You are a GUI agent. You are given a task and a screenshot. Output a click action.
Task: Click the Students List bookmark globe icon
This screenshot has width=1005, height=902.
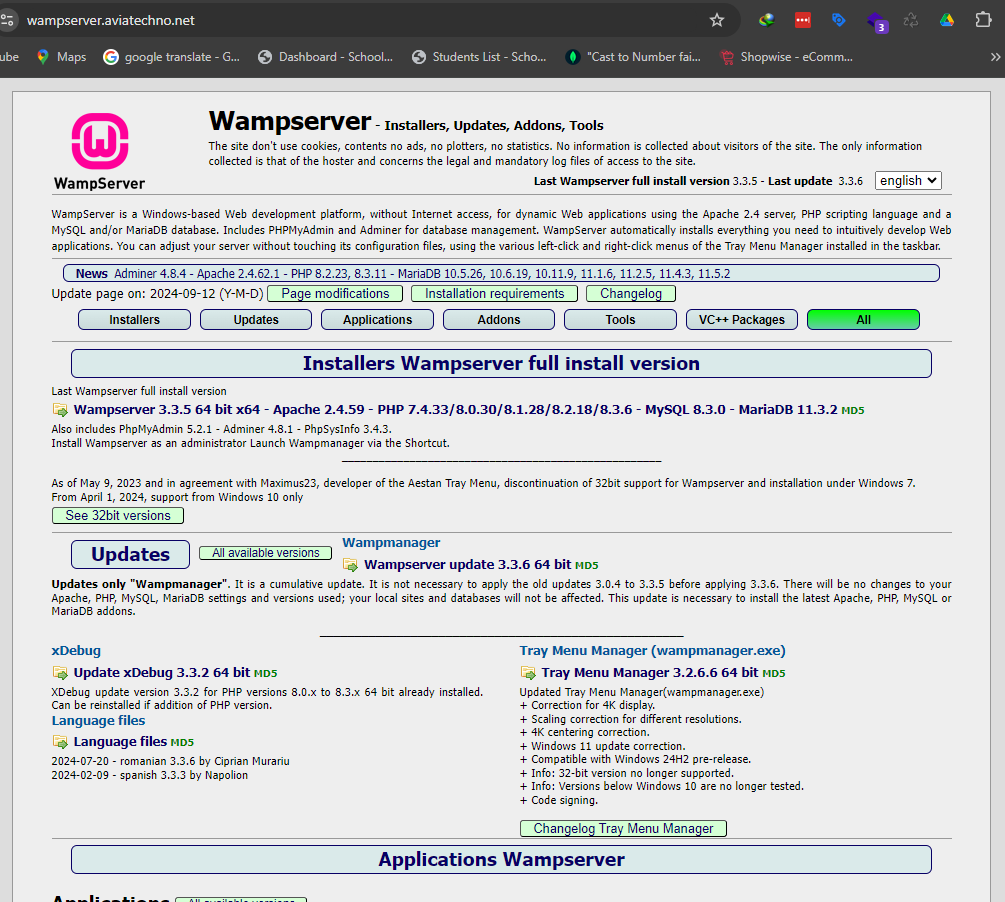pyautogui.click(x=419, y=57)
